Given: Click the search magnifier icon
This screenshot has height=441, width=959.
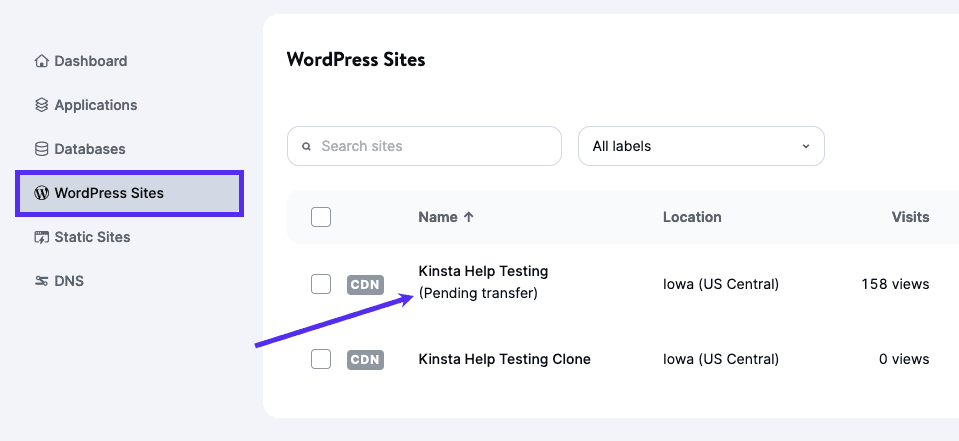Looking at the screenshot, I should click(307, 147).
